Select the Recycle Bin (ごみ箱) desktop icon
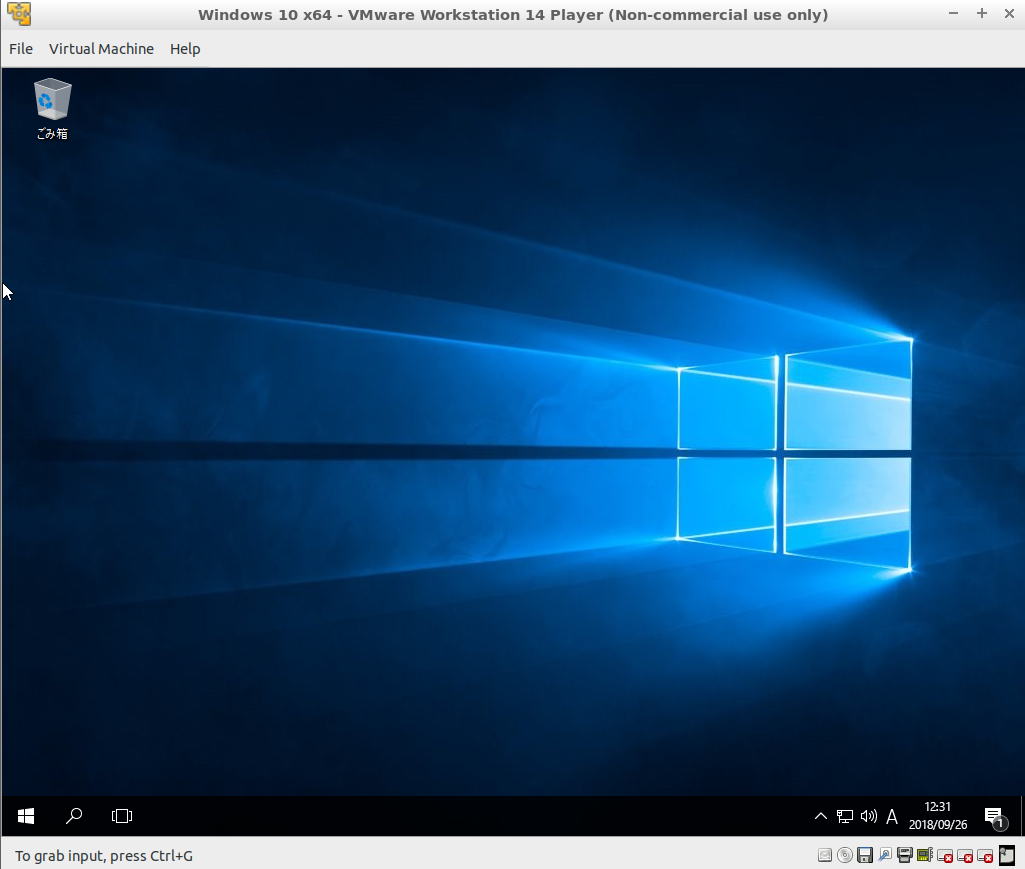 point(52,109)
